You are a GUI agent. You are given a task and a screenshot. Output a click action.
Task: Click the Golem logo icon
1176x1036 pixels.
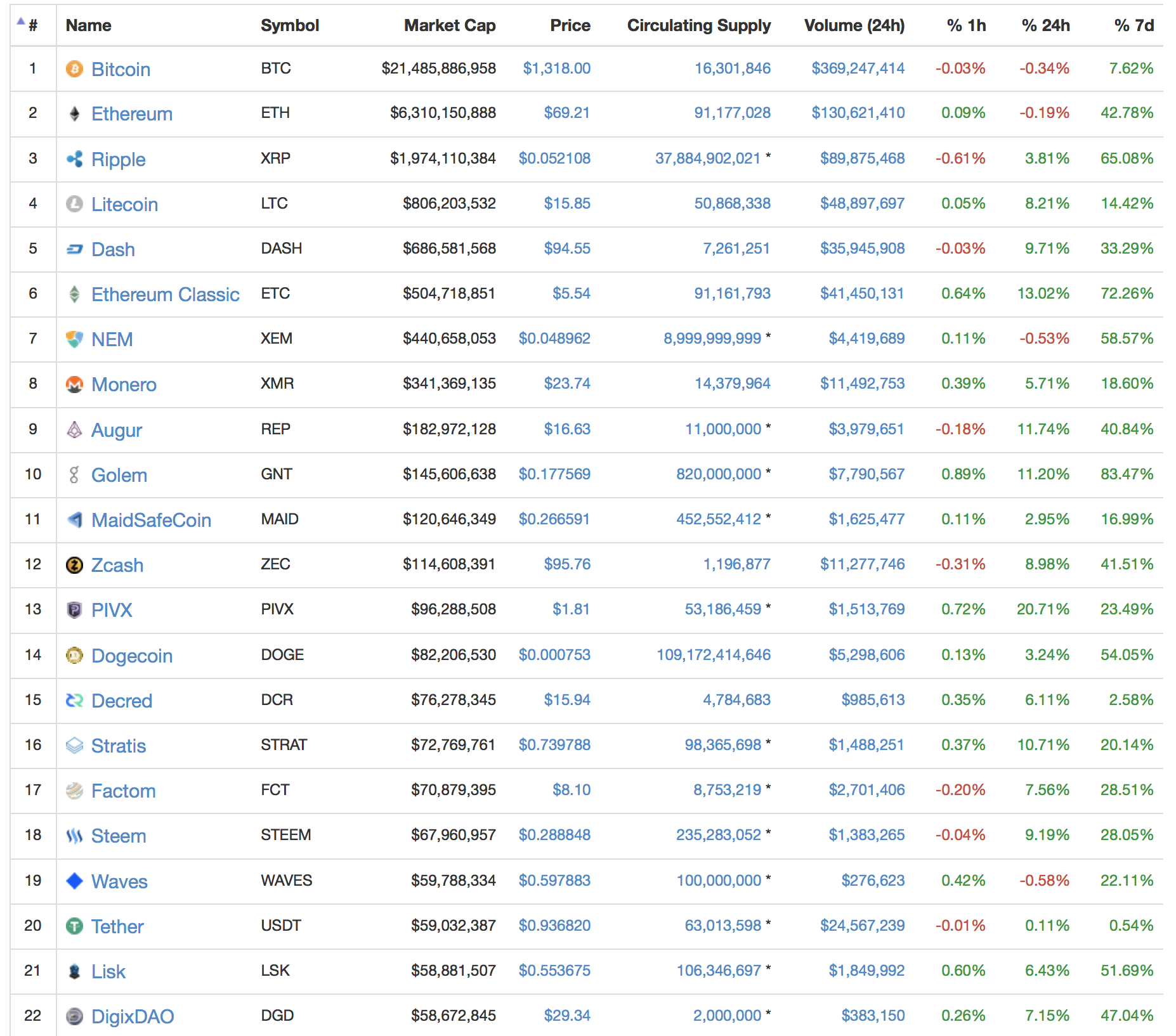74,475
